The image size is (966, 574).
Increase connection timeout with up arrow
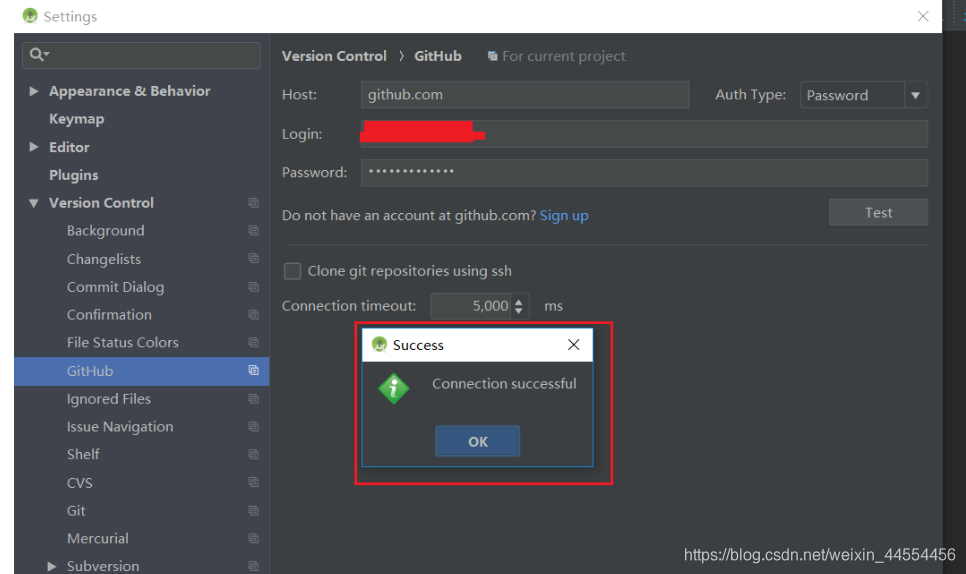519,301
